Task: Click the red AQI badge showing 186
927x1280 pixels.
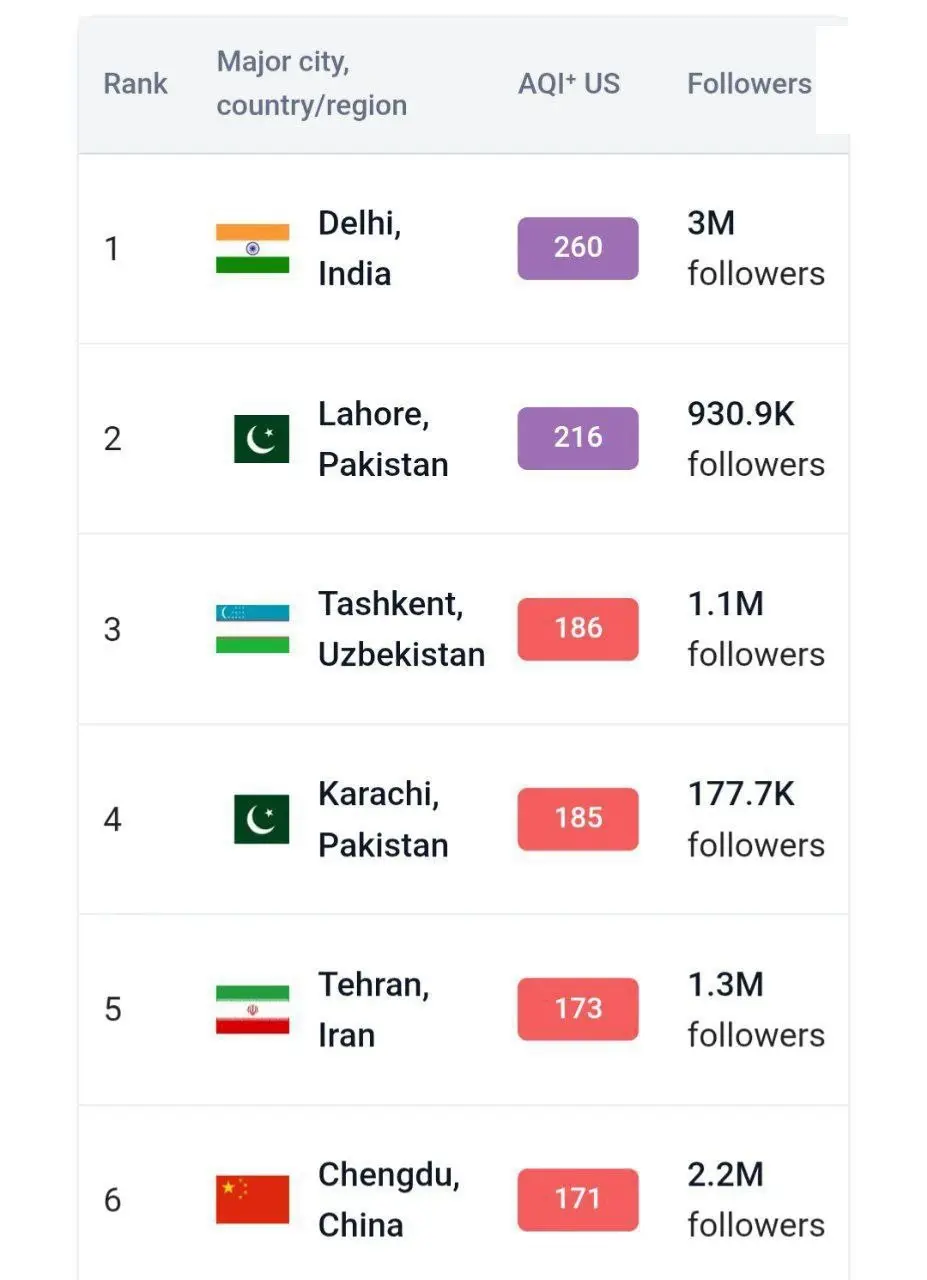Action: 577,629
